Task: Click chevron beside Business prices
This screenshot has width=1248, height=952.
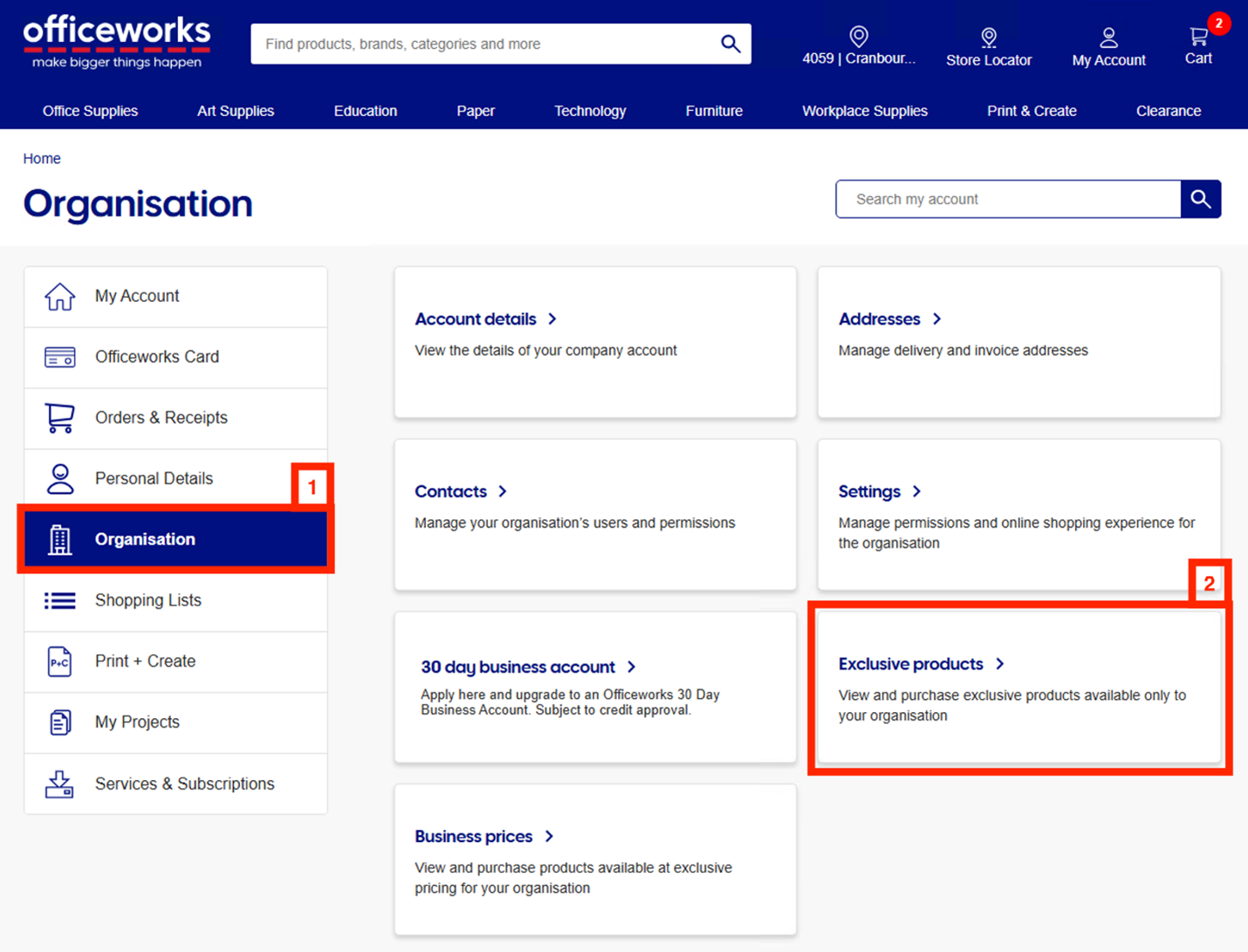Action: 549,836
